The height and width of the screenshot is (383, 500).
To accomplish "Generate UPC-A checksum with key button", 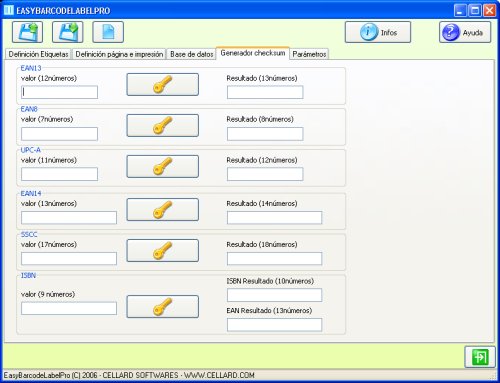I will coord(163,166).
